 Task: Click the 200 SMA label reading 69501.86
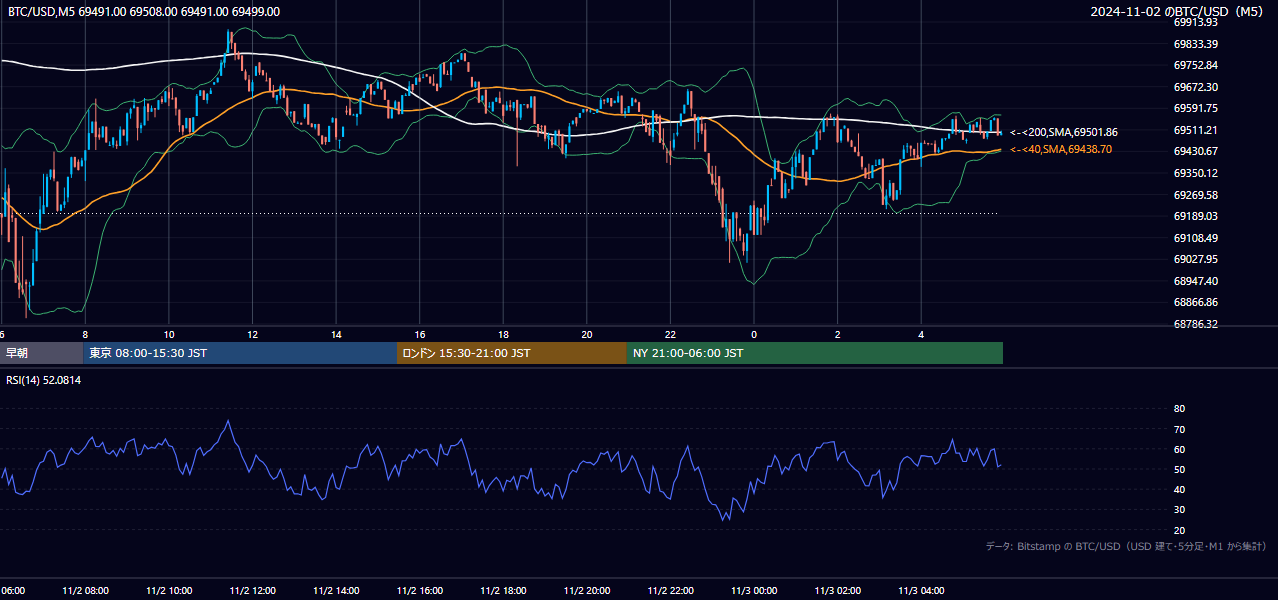pyautogui.click(x=1064, y=132)
